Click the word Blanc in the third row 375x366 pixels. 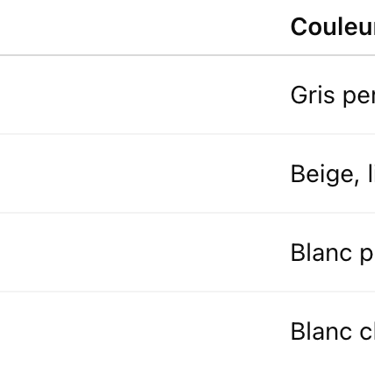pos(321,252)
